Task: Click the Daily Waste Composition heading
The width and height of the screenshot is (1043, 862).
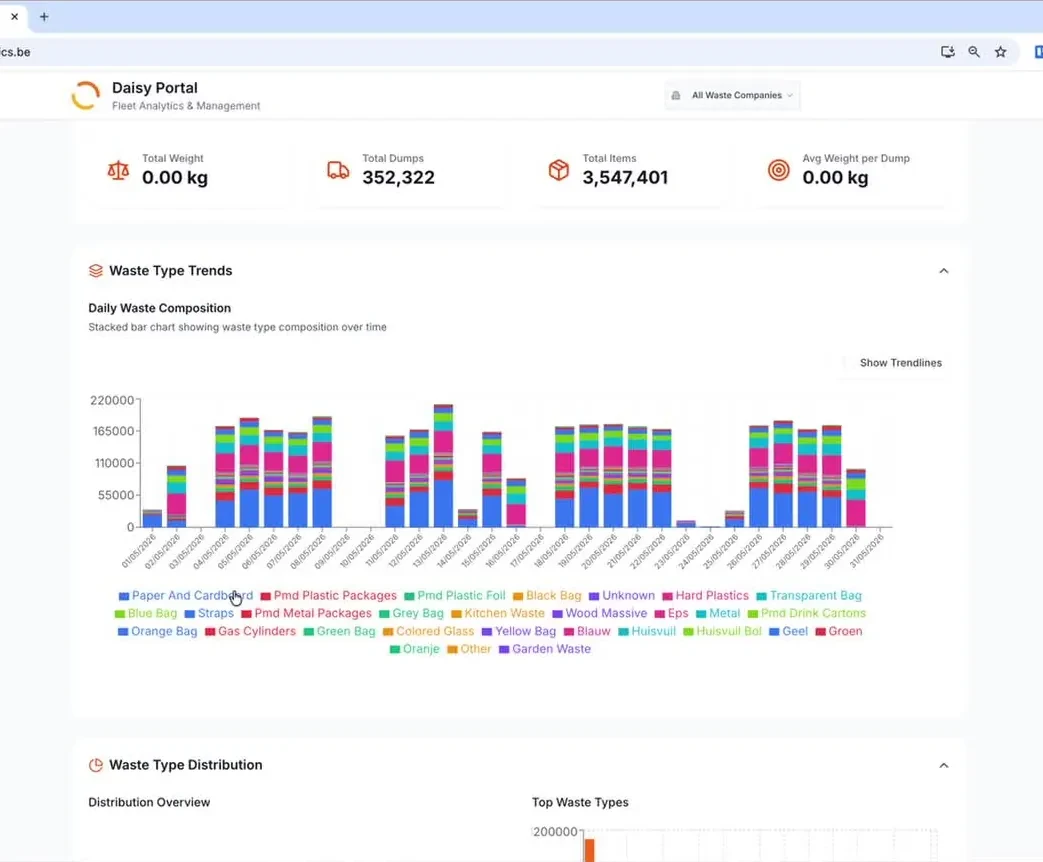Action: [160, 308]
